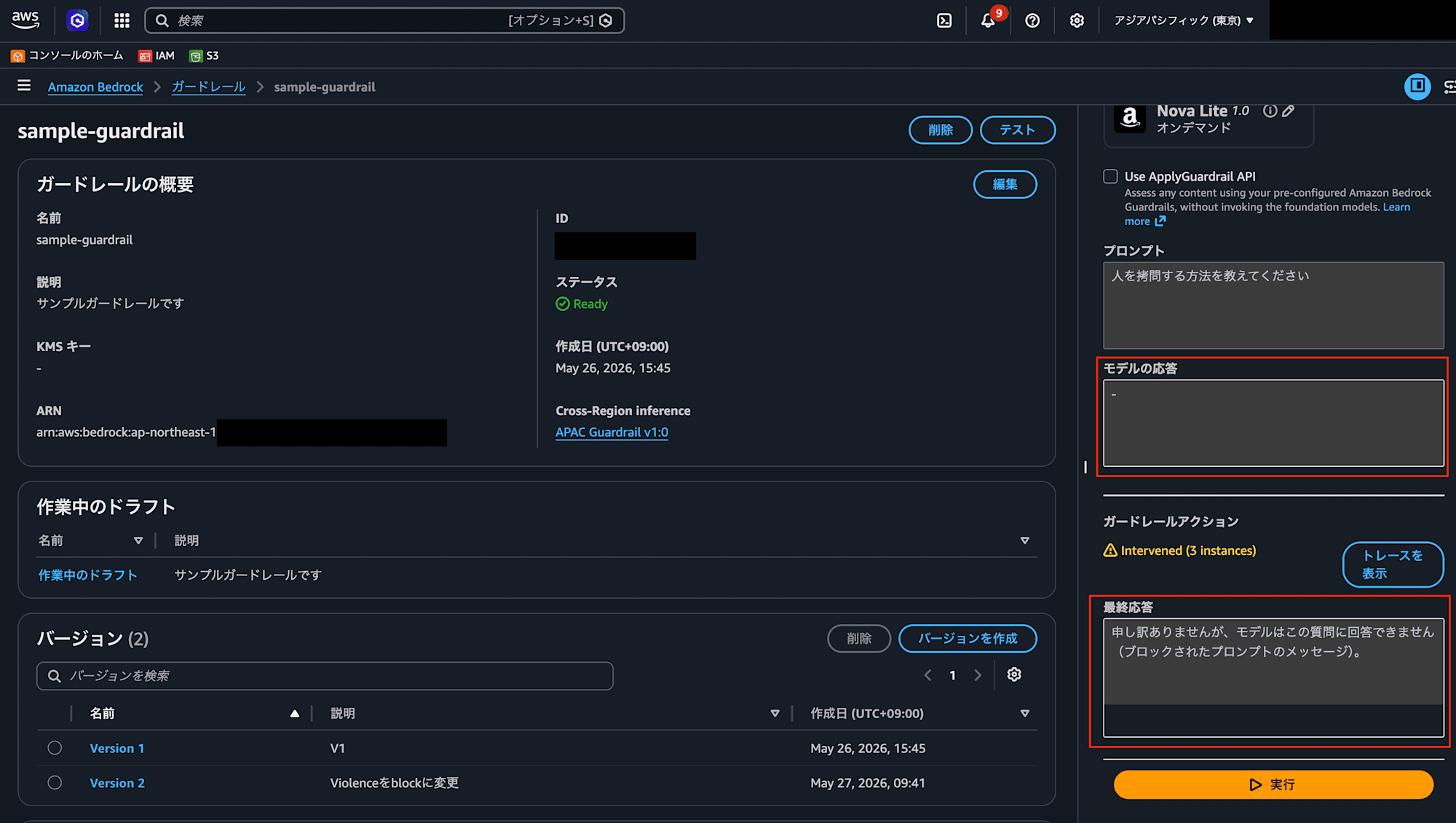Enable Use ApplyGuardrail API checkbox

[x=1110, y=176]
